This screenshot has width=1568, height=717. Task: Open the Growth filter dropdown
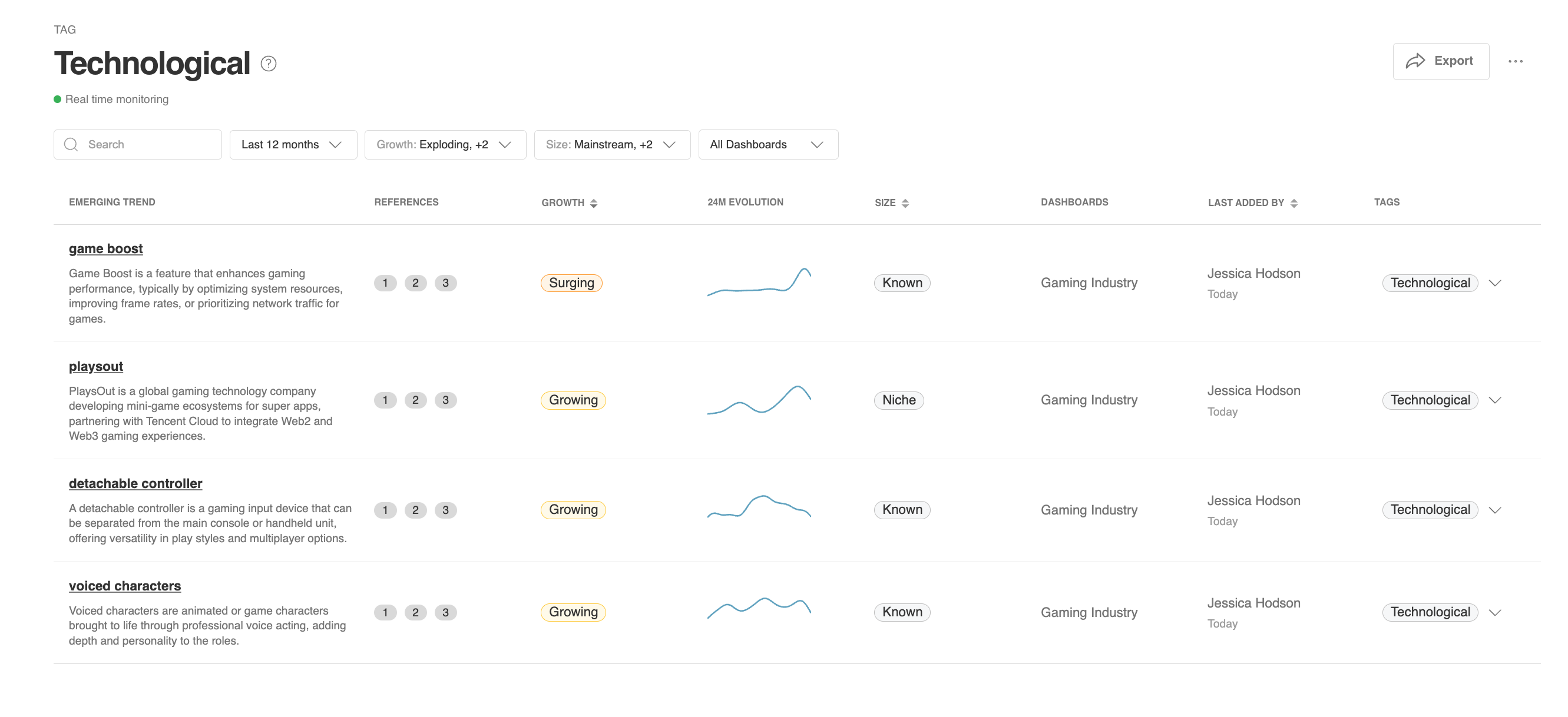click(445, 145)
